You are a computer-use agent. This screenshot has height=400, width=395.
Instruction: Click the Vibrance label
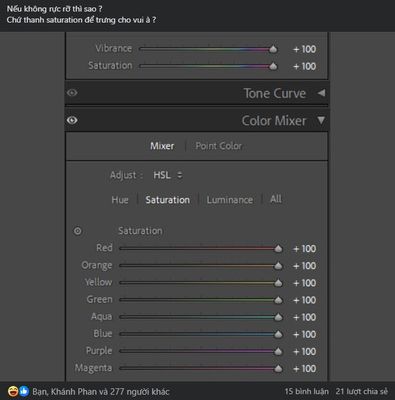point(114,48)
